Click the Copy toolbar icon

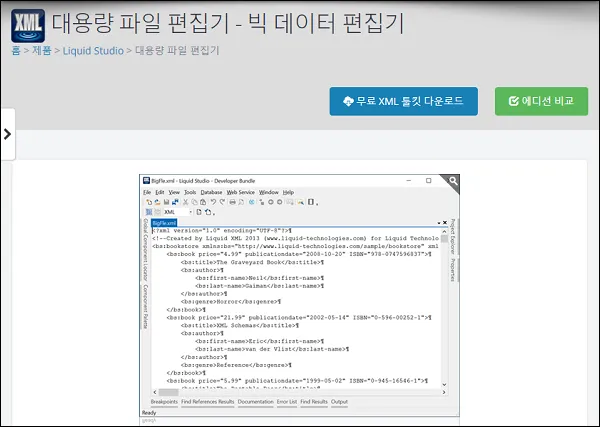tap(194, 202)
